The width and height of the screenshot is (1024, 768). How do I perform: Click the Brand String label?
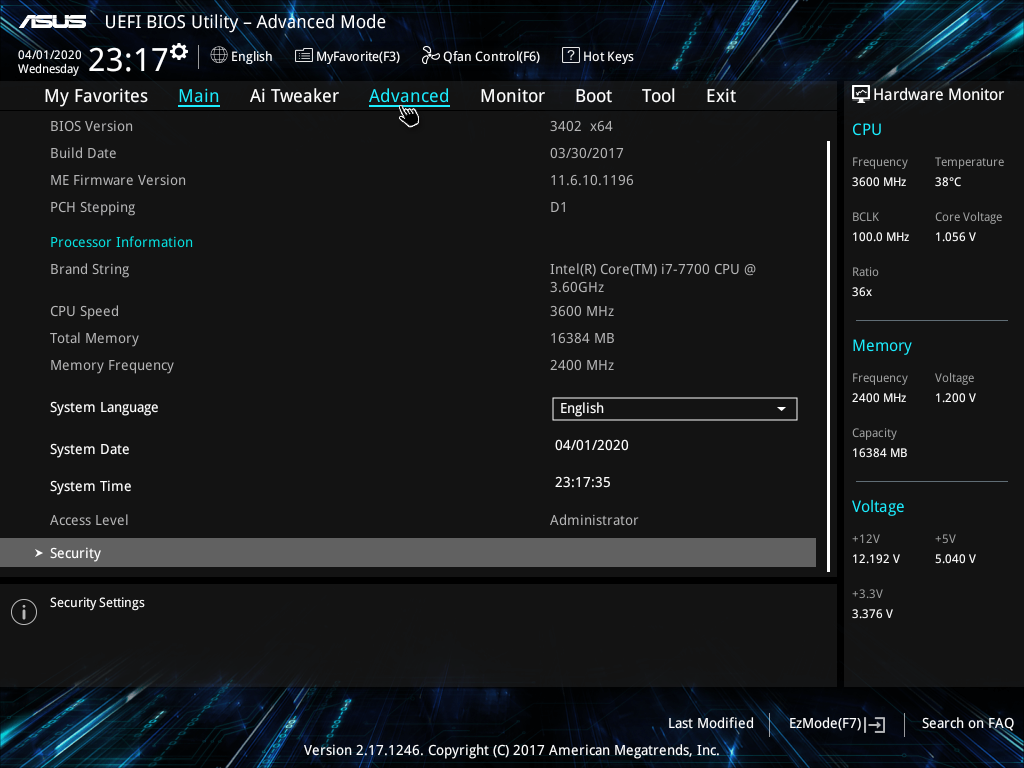[x=89, y=270]
